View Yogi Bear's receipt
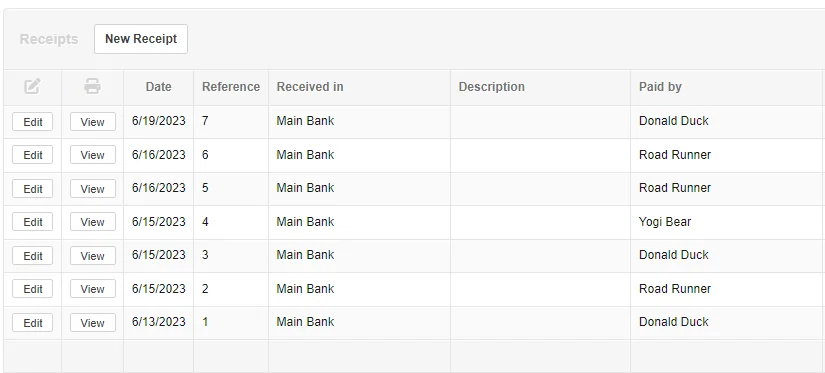The width and height of the screenshot is (825, 373). pyautogui.click(x=93, y=222)
